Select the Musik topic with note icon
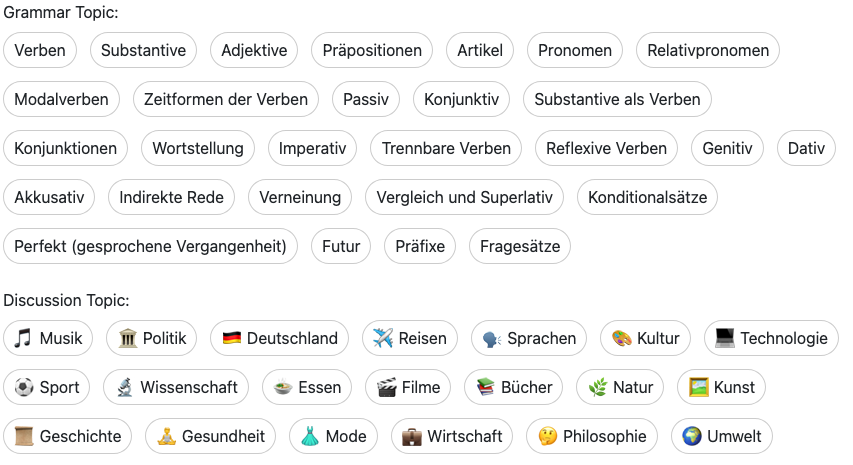 pos(48,338)
